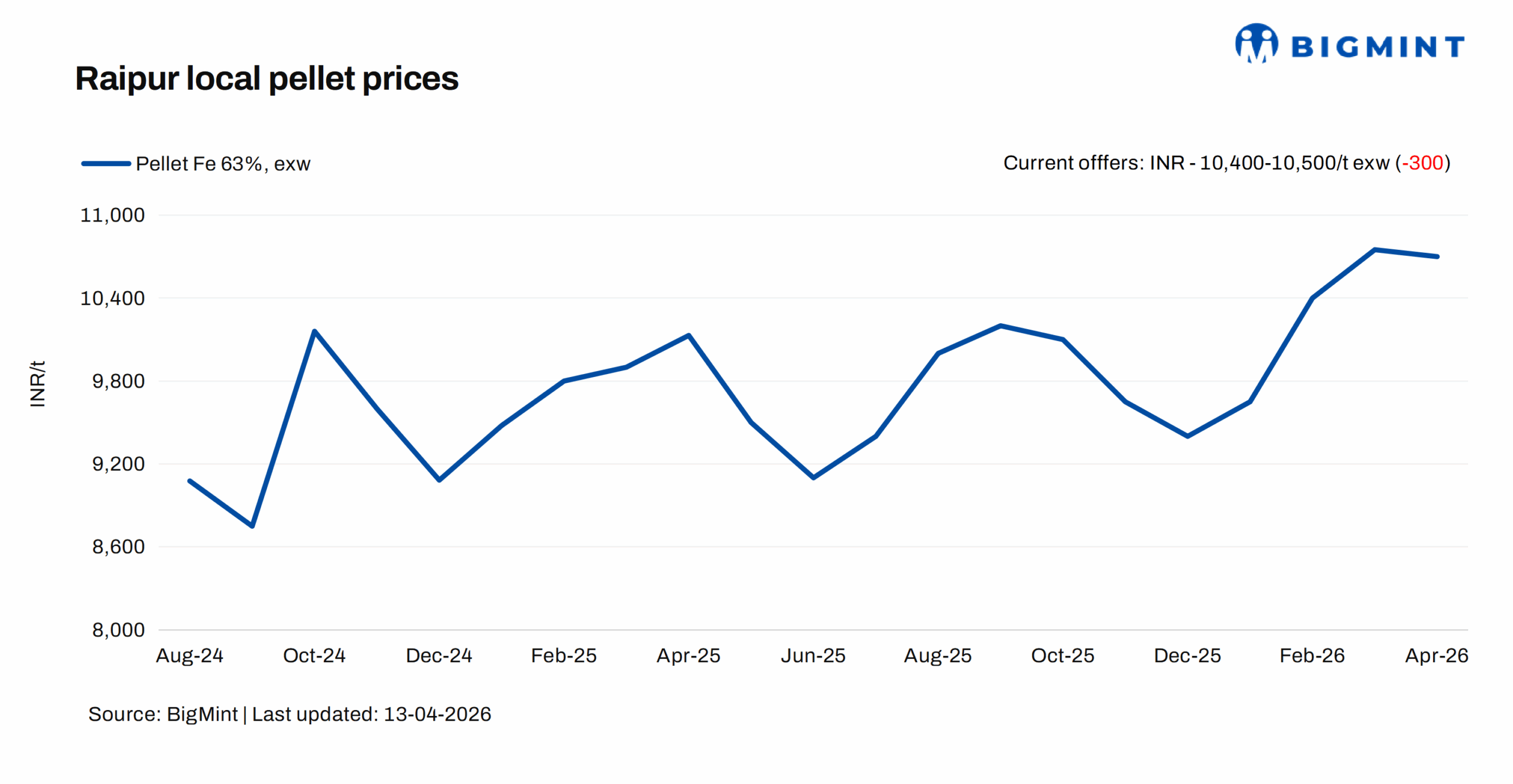This screenshot has height=784, width=1513.
Task: Click the 8,000 y-axis baseline label
Action: click(118, 630)
